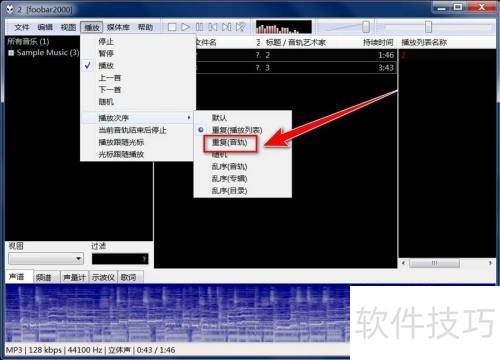
Task: Toggle 当前音轨结束后停止 option
Action: coord(138,130)
